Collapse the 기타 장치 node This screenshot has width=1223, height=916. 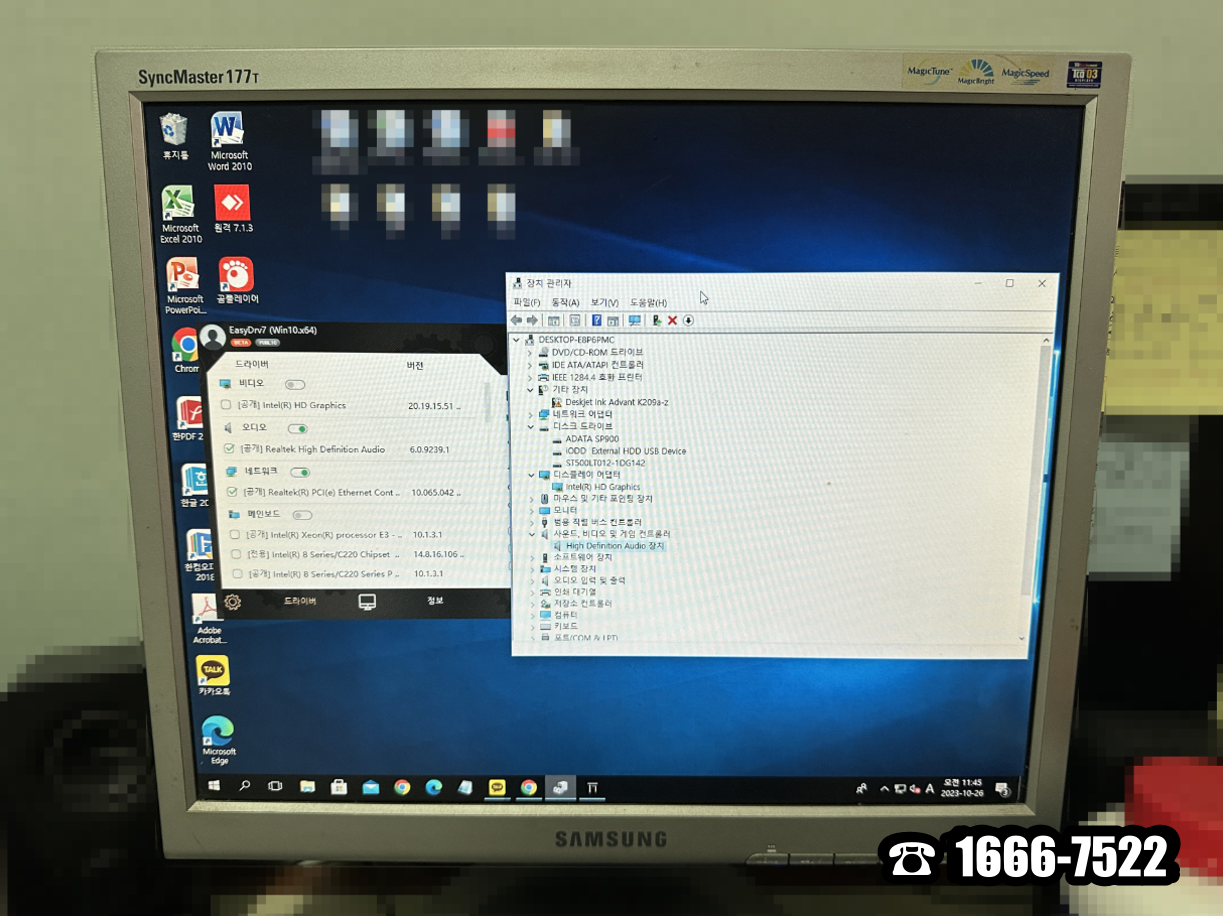[x=531, y=389]
